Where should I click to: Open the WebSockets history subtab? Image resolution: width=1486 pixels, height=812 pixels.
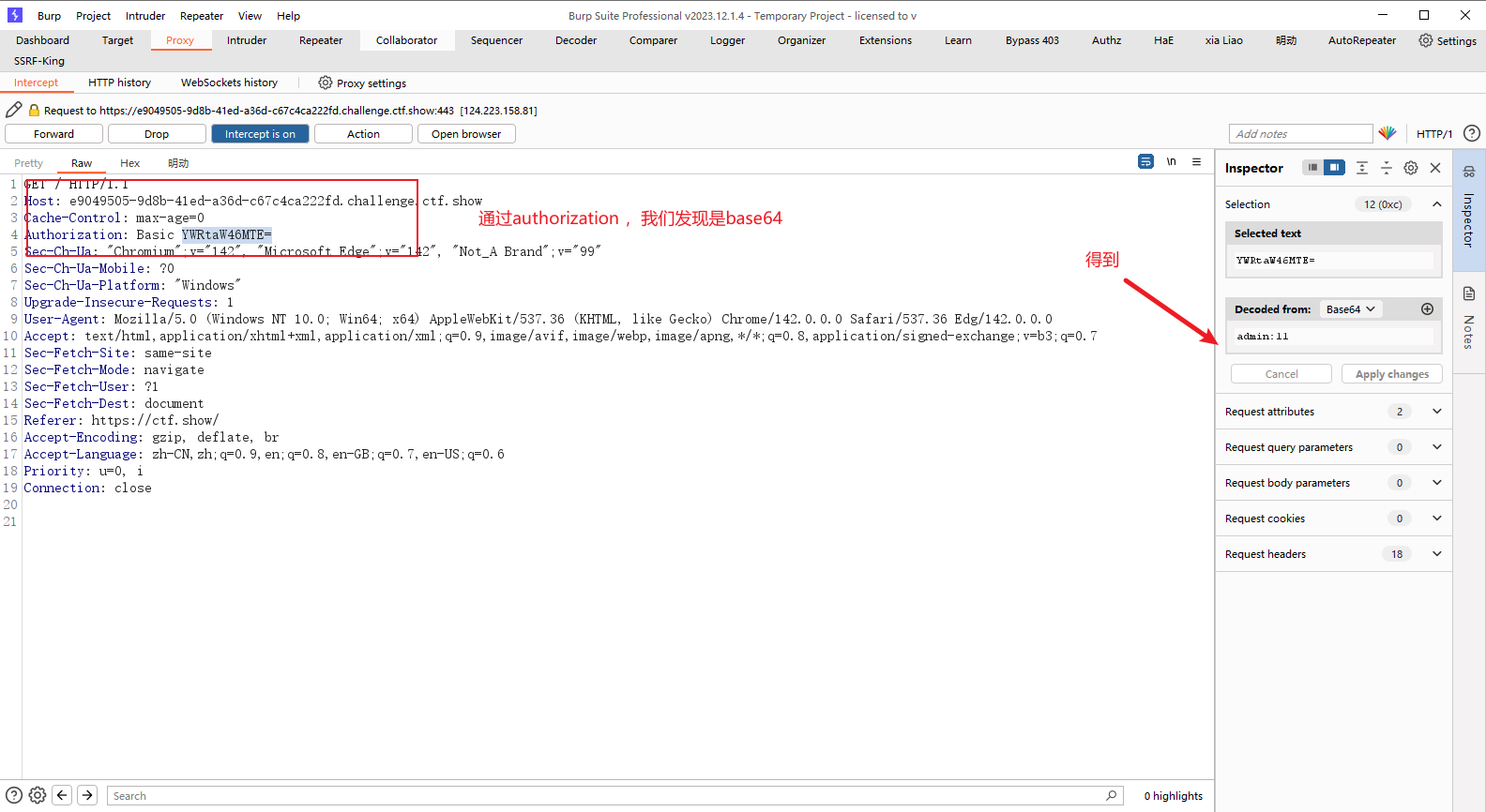pos(229,83)
